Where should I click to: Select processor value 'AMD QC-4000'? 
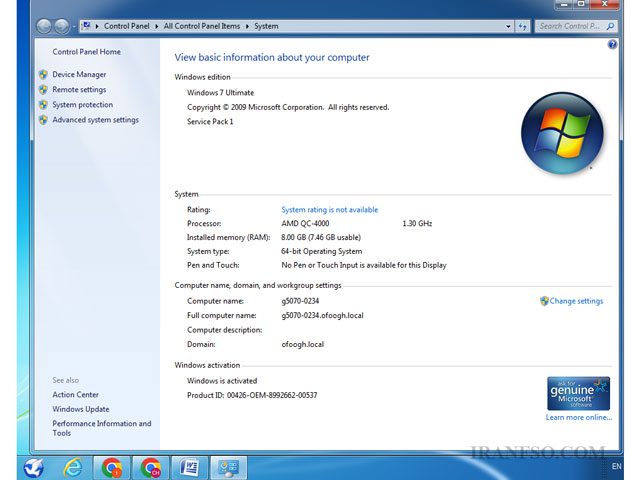click(305, 224)
